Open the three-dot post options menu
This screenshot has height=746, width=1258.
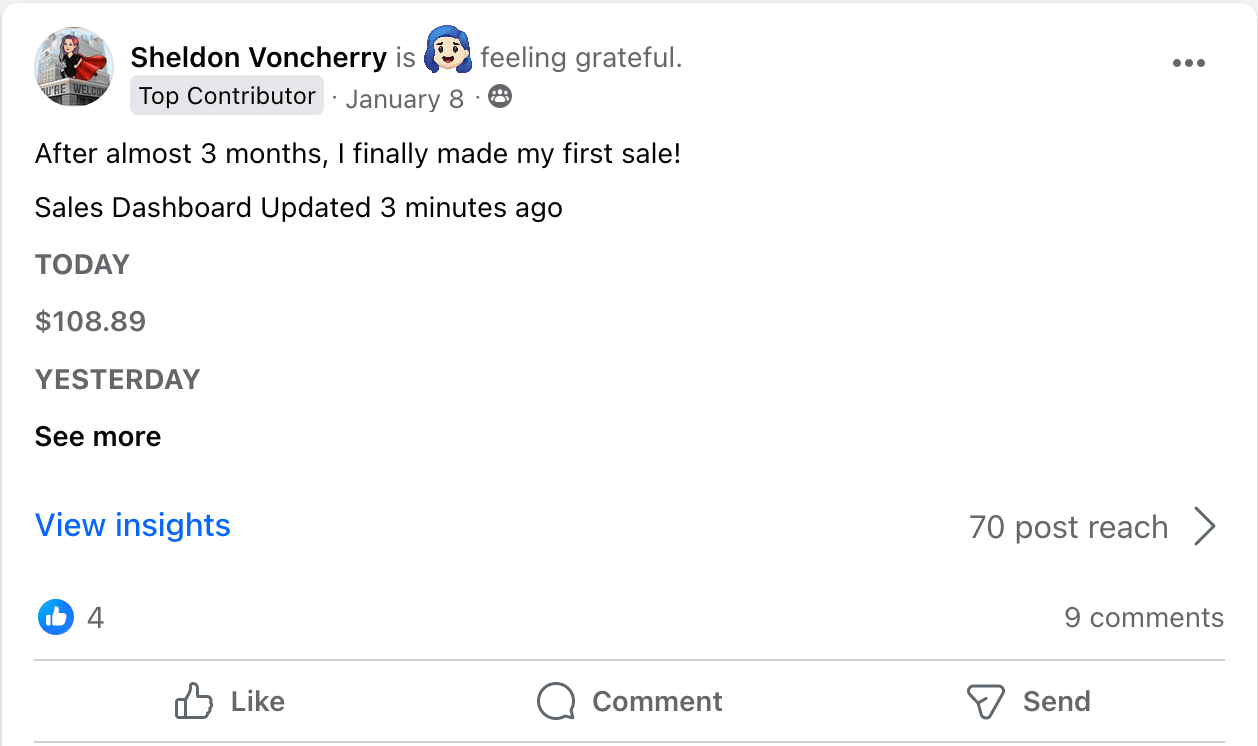tap(1188, 64)
